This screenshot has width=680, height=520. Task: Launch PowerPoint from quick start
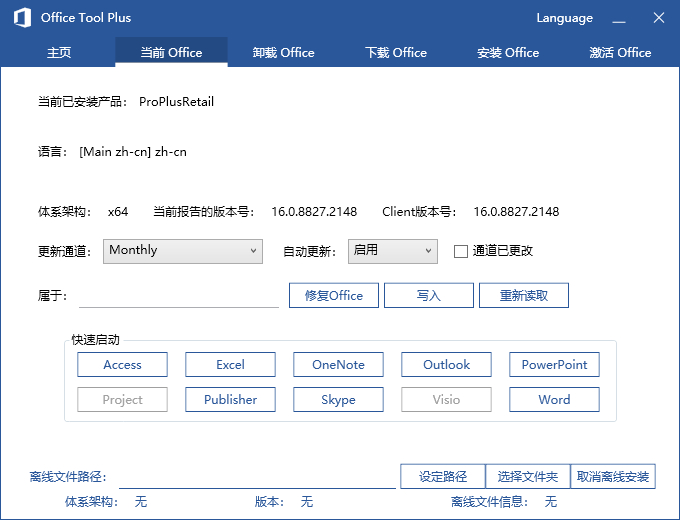[x=554, y=364]
